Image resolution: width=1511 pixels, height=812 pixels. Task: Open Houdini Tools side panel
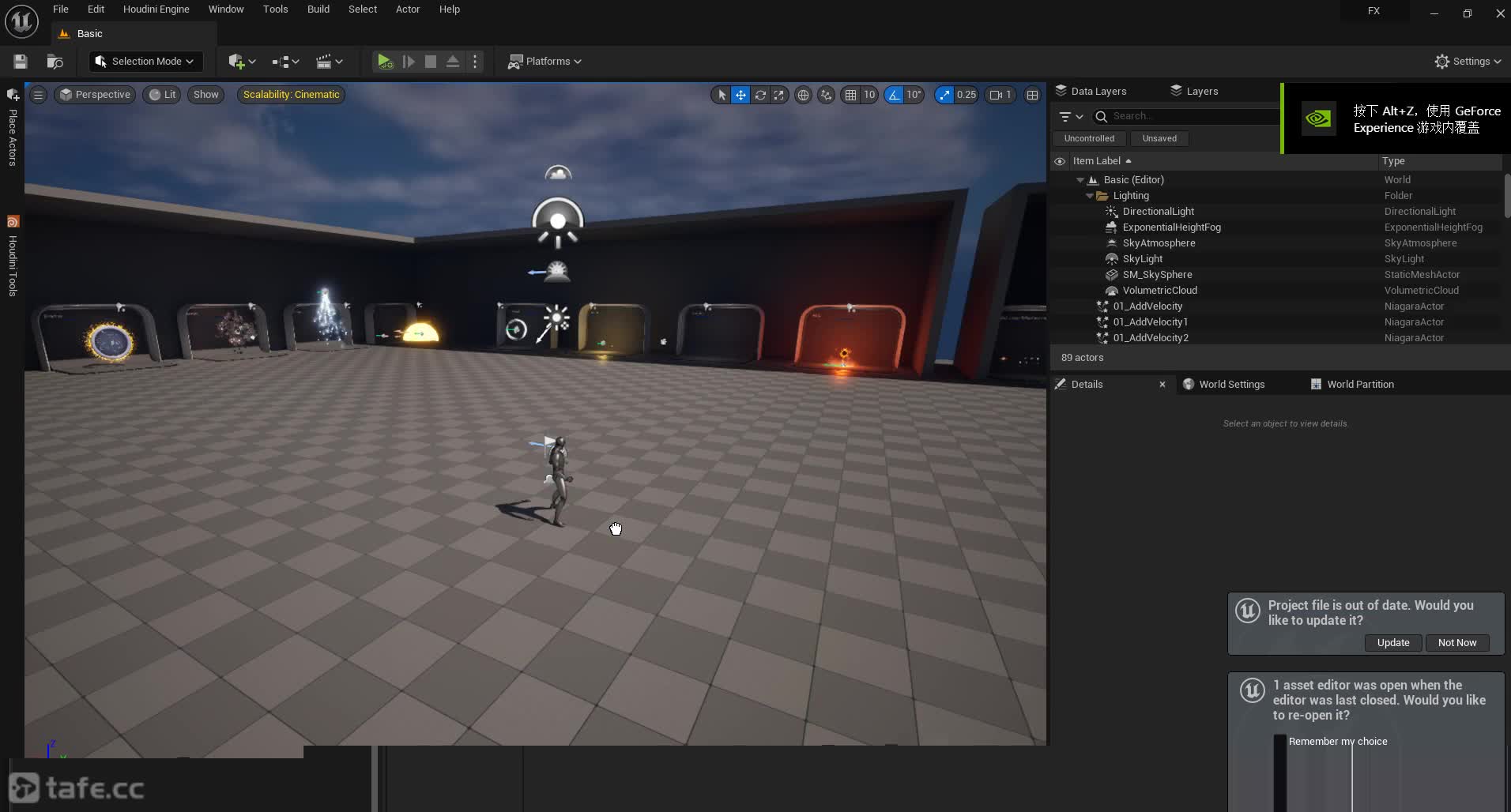(x=13, y=257)
